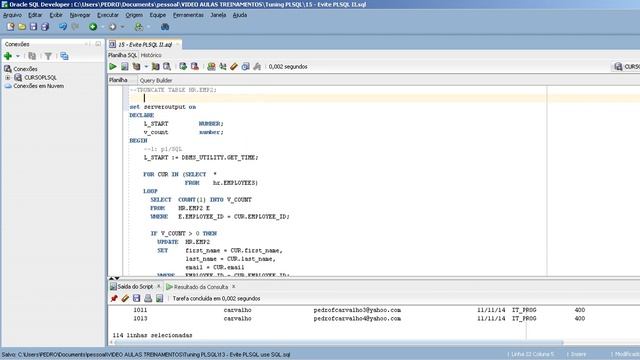Close the Saída do Script tab
The image size is (640, 360).
coord(159,287)
